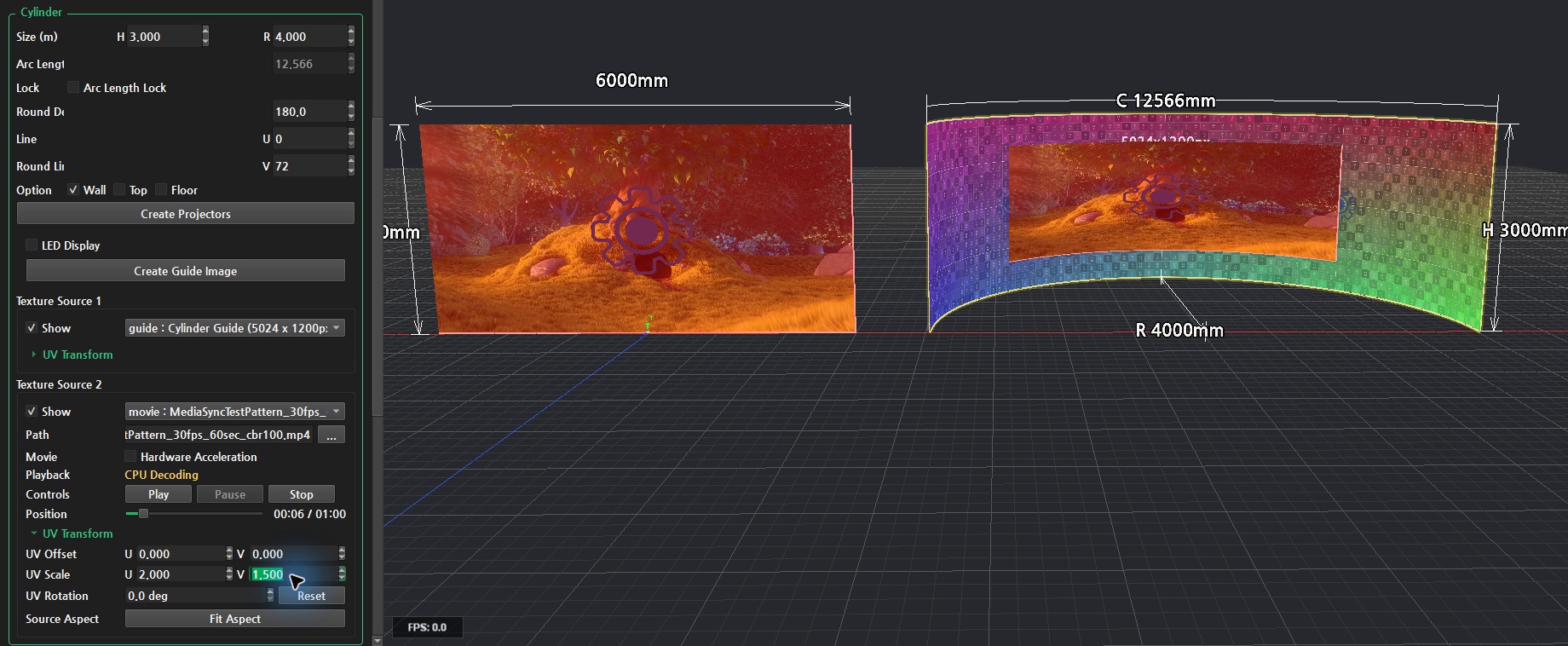Viewport: 1568px width, 646px height.
Task: Enable the LED Display checkbox
Action: click(x=32, y=245)
